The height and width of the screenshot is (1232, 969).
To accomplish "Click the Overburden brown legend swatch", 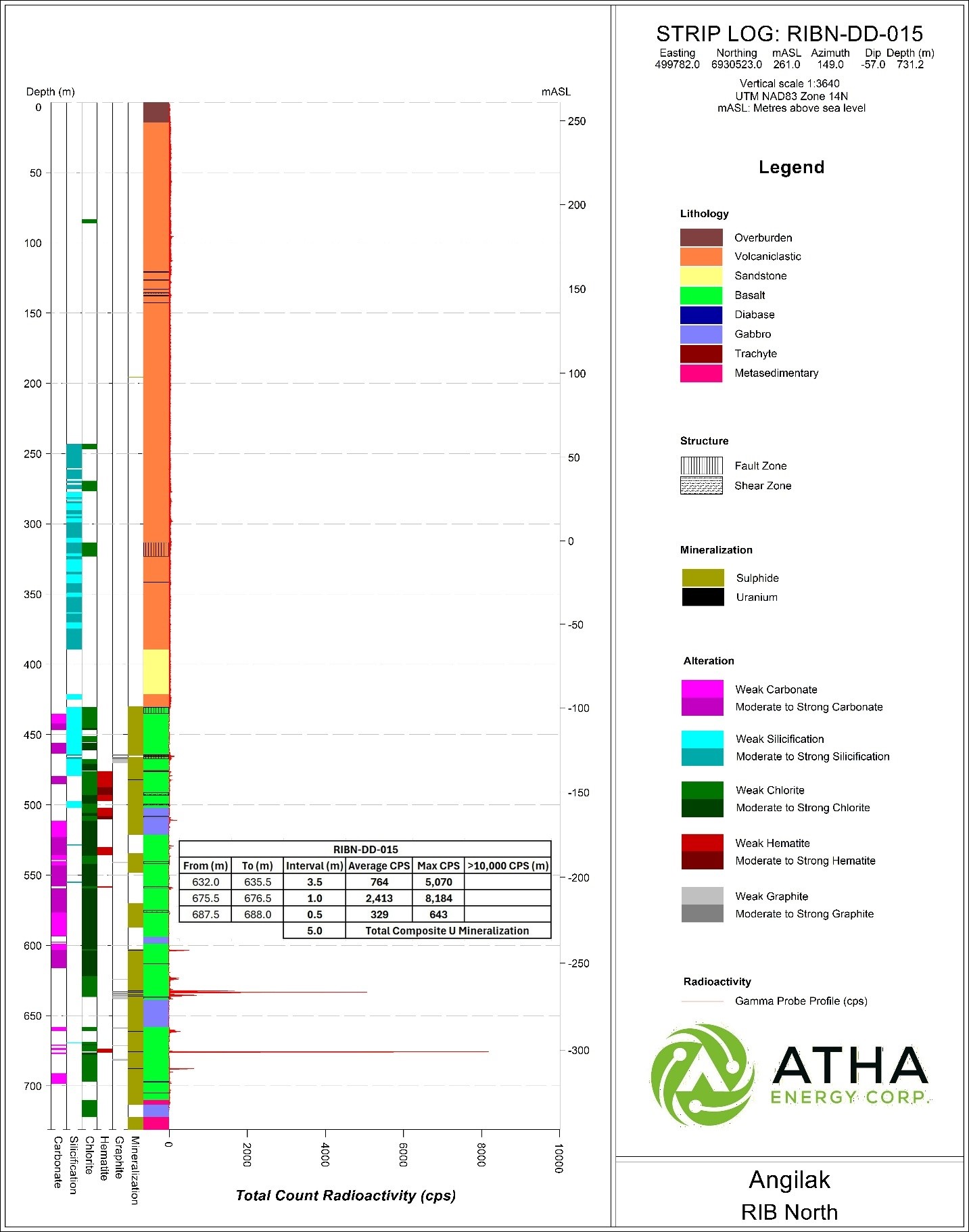I will (701, 237).
